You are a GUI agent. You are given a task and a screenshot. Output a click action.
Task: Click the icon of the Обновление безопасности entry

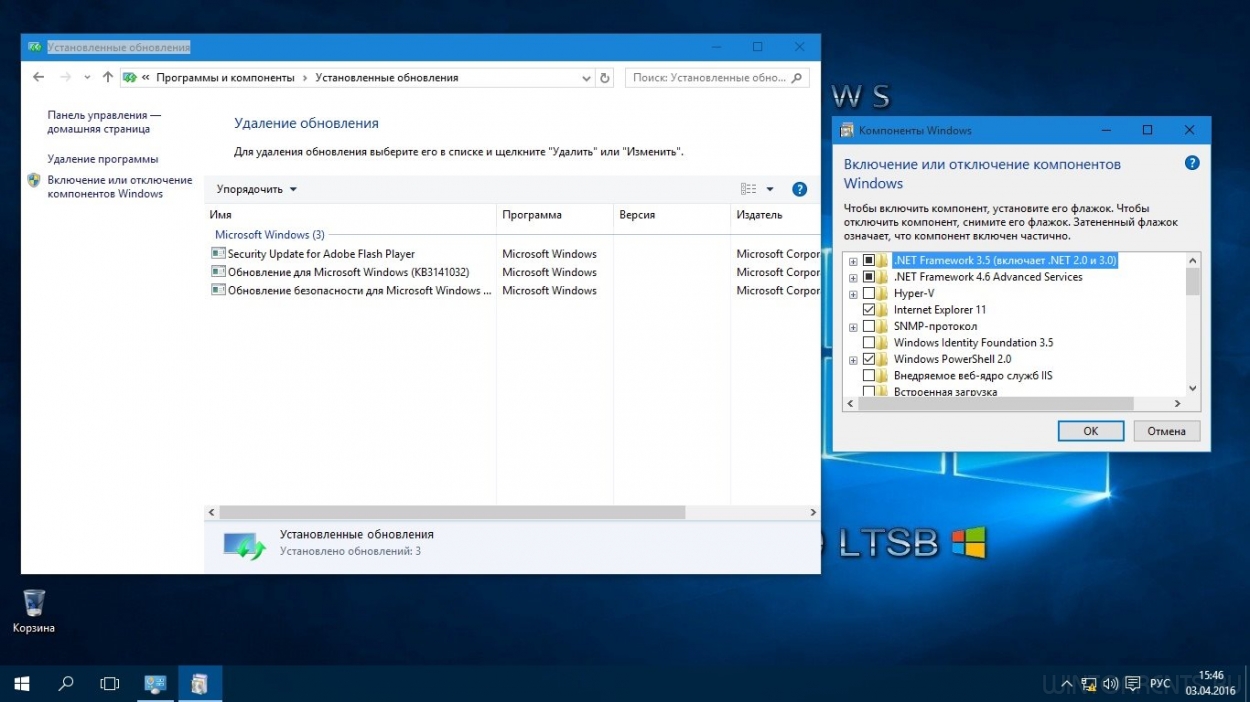point(218,290)
